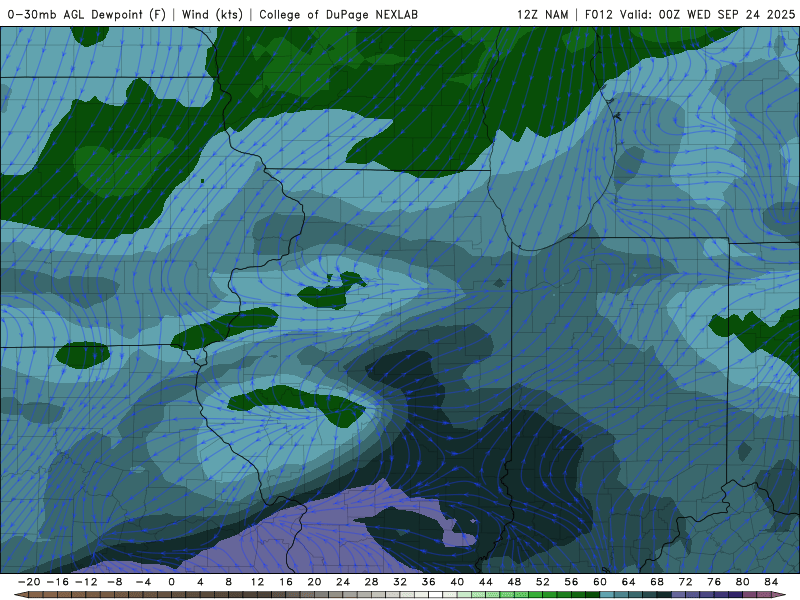Click the '-8' color scale label
The height and width of the screenshot is (600, 800).
(114, 582)
